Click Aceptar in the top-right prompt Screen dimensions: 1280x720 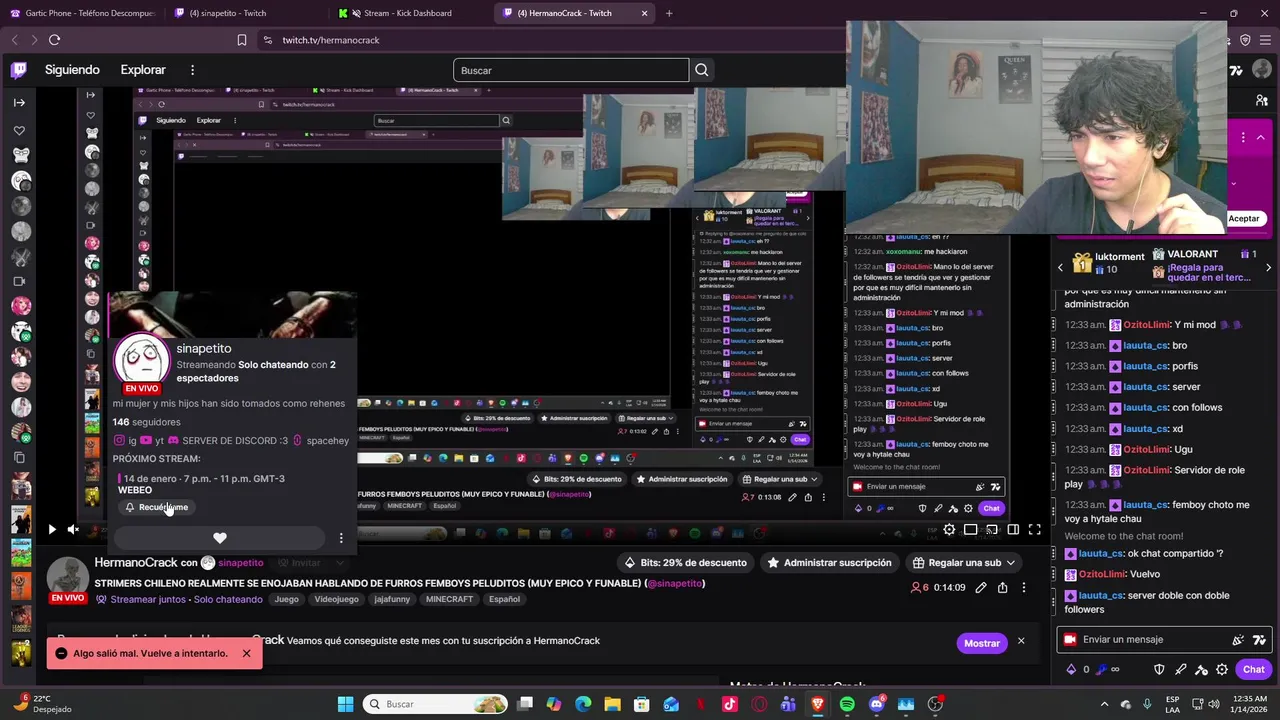1244,218
